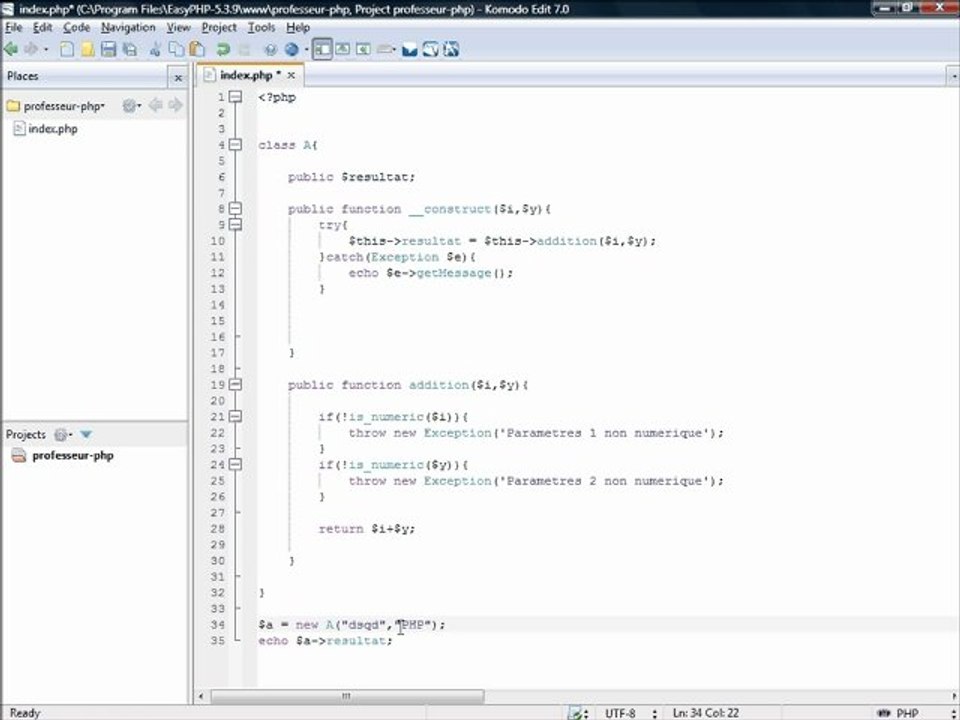Open a file using the yellow folder icon

point(88,49)
